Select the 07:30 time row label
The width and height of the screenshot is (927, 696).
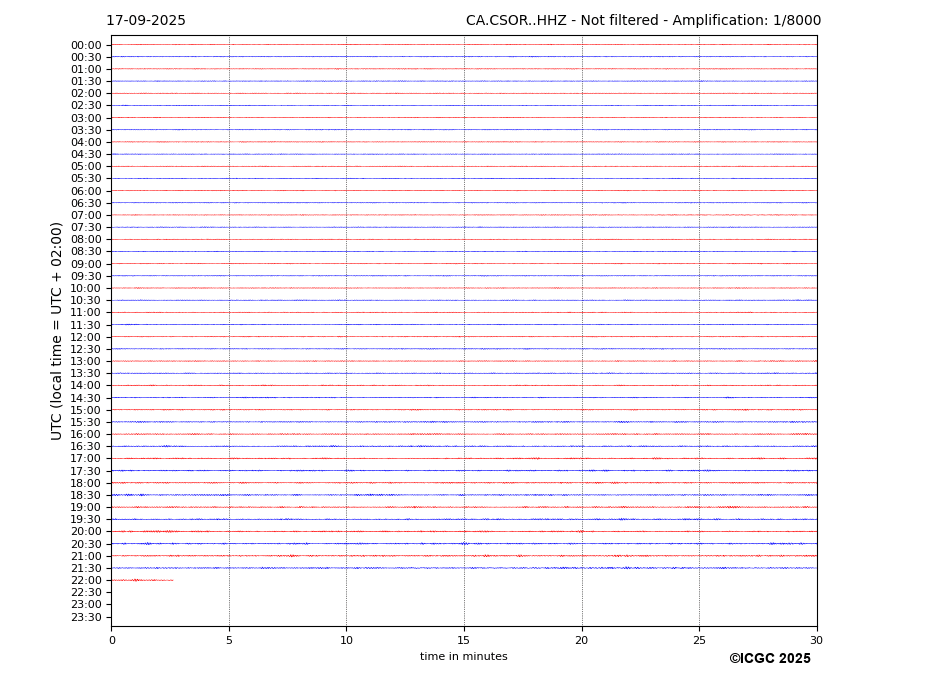(x=86, y=228)
